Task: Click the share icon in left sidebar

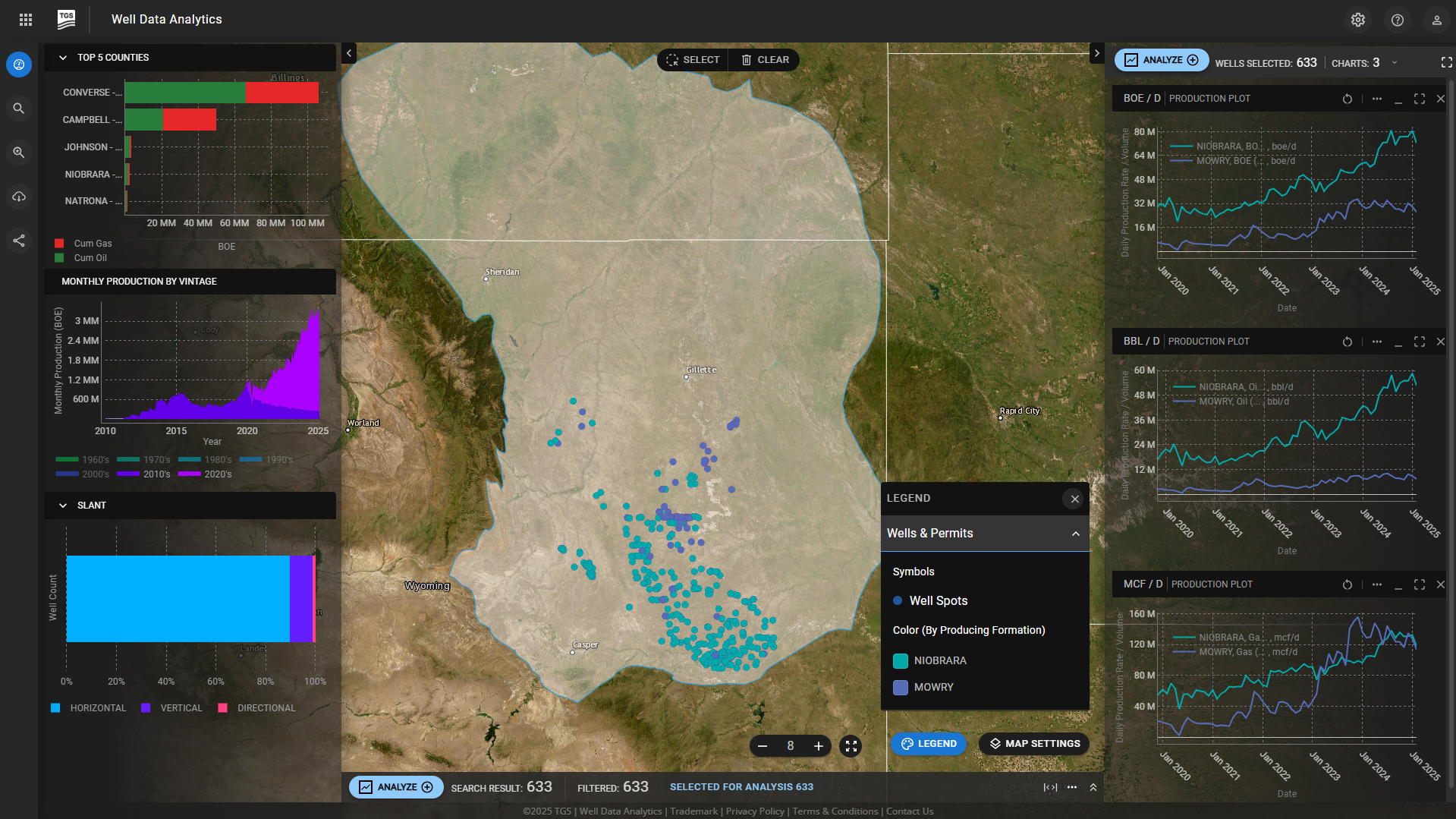Action: [x=19, y=241]
